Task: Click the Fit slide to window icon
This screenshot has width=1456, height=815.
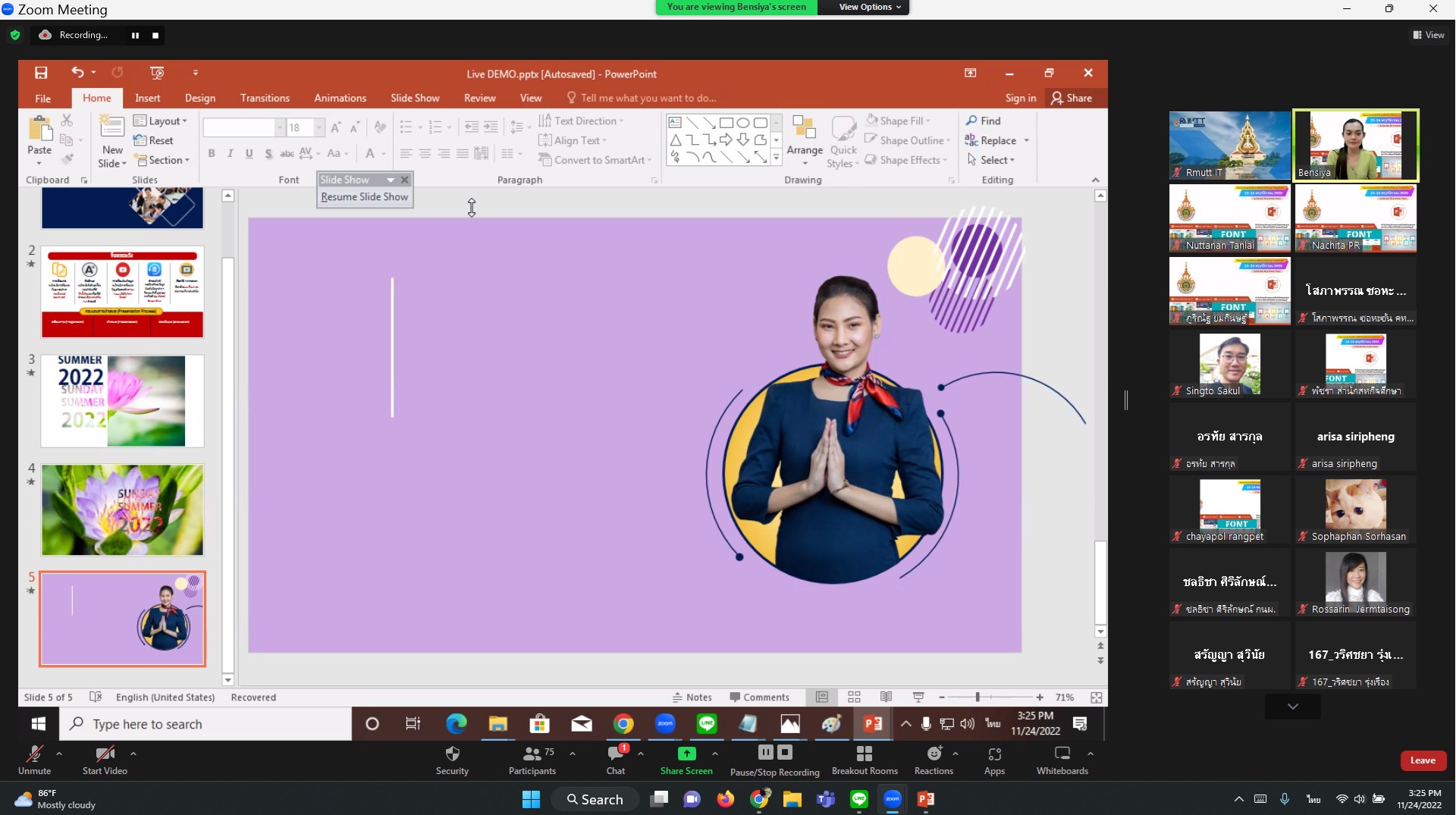Action: [1096, 697]
